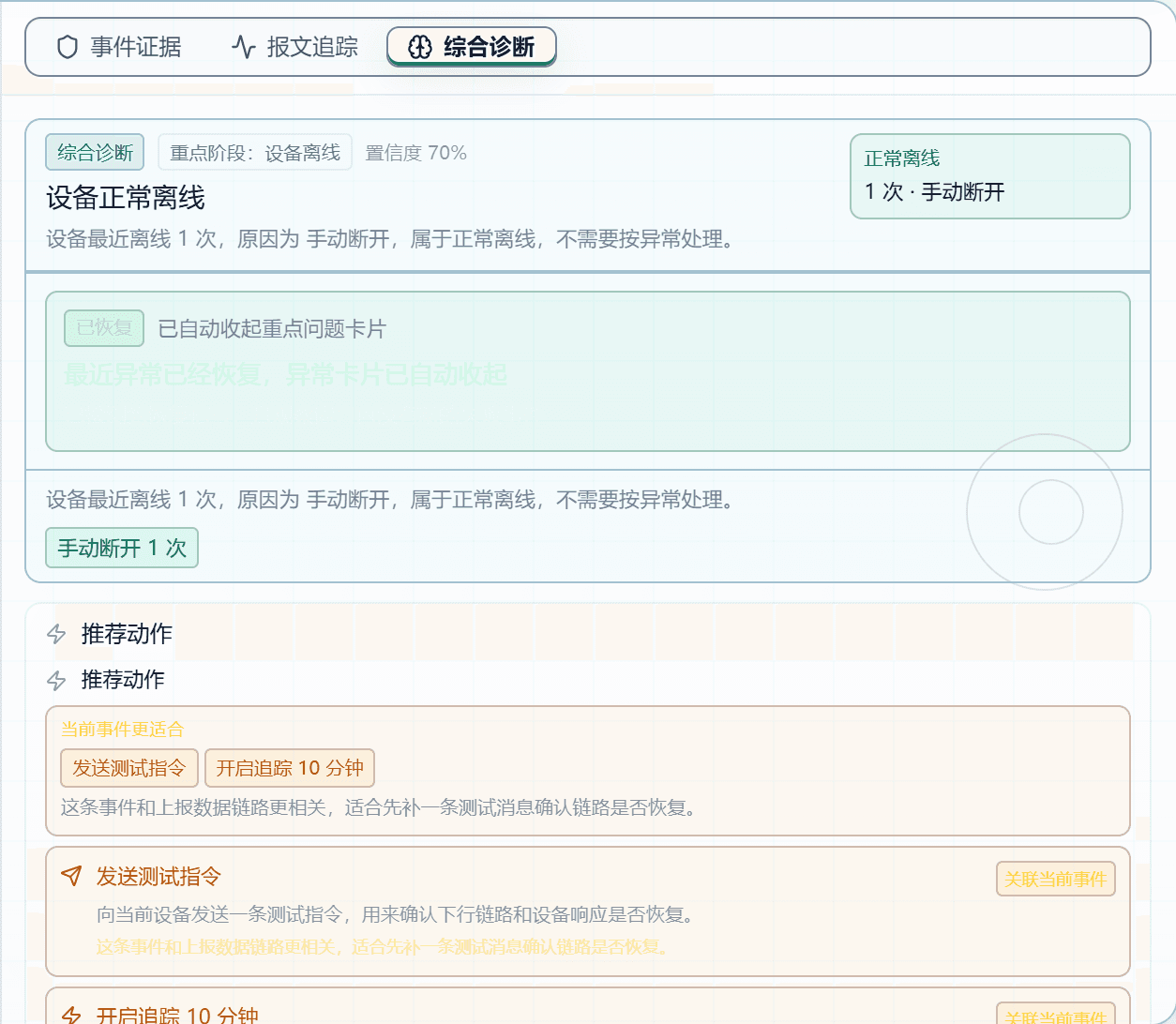Click the 重点阶段：设备离线 tag
Image resolution: width=1176 pixels, height=1024 pixels.
click(x=255, y=152)
